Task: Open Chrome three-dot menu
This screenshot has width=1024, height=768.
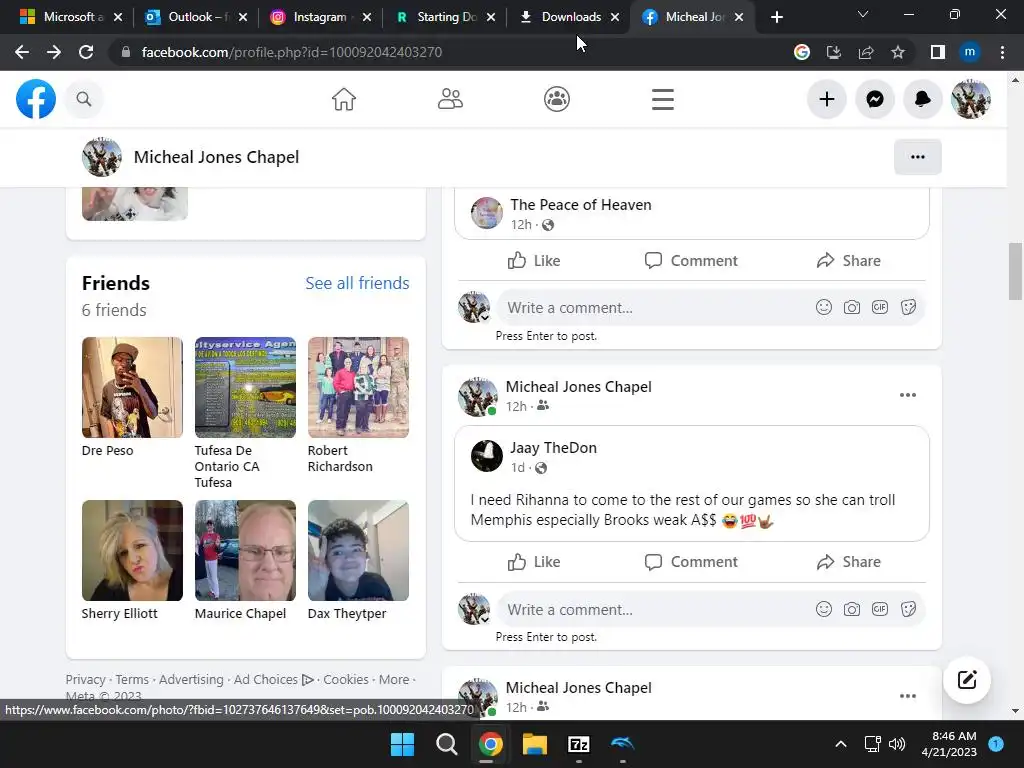Action: [x=1002, y=52]
